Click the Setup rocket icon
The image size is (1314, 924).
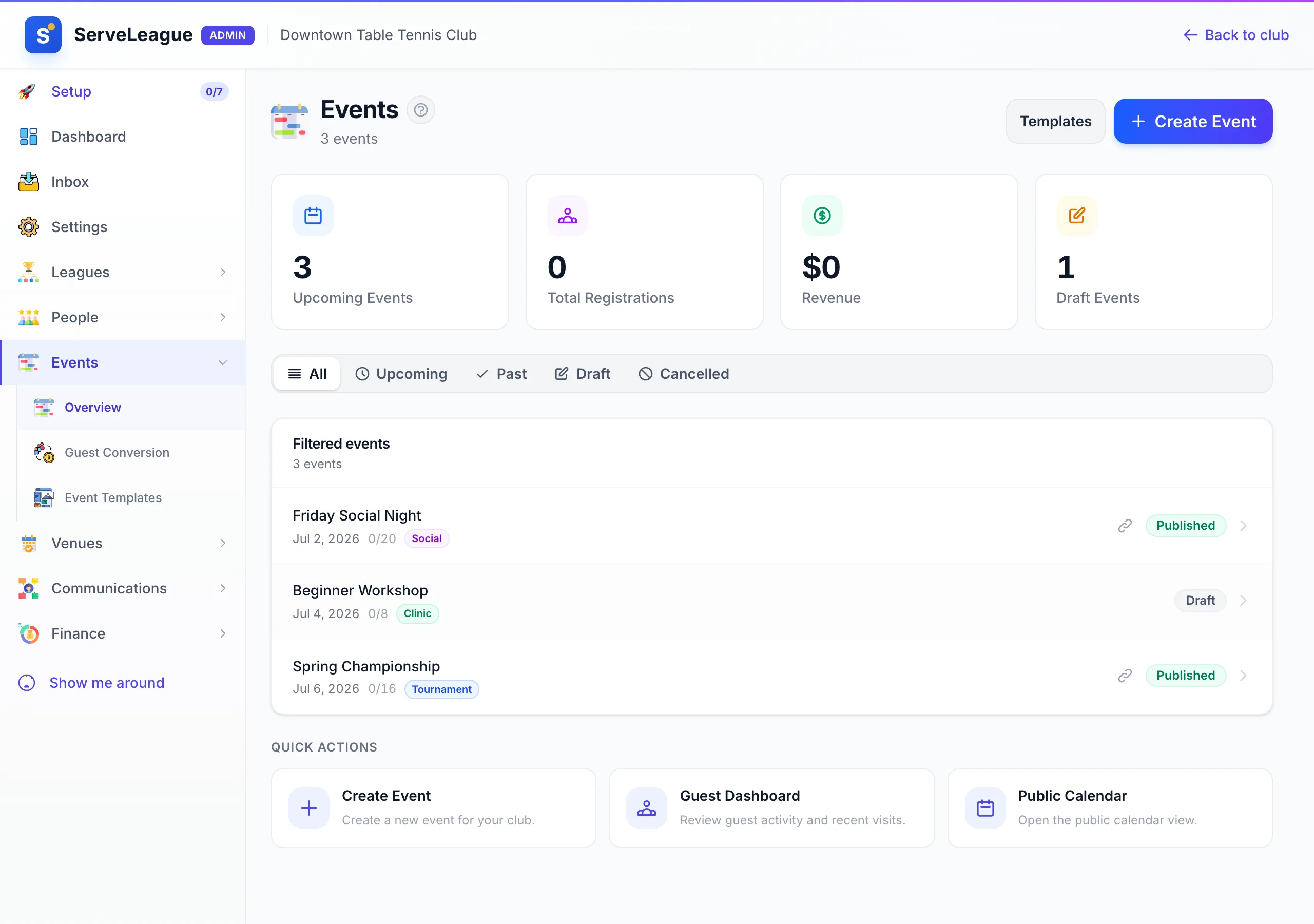(28, 91)
